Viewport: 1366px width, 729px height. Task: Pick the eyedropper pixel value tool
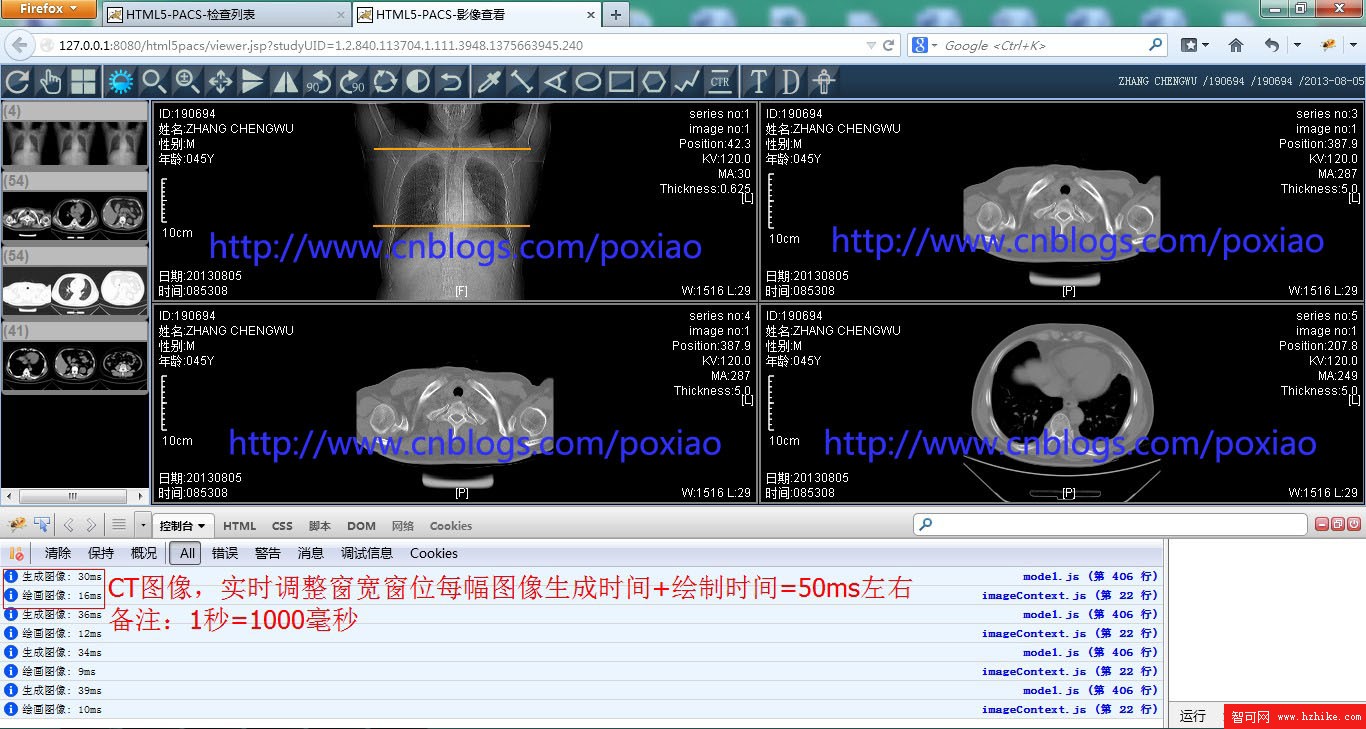pyautogui.click(x=488, y=82)
